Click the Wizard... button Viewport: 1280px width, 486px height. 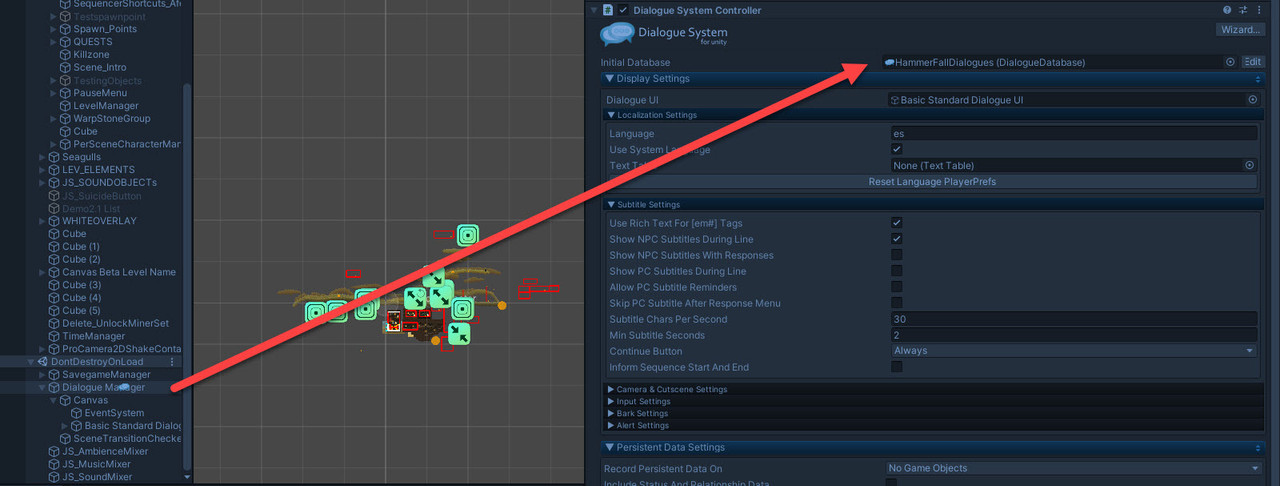pyautogui.click(x=1239, y=29)
